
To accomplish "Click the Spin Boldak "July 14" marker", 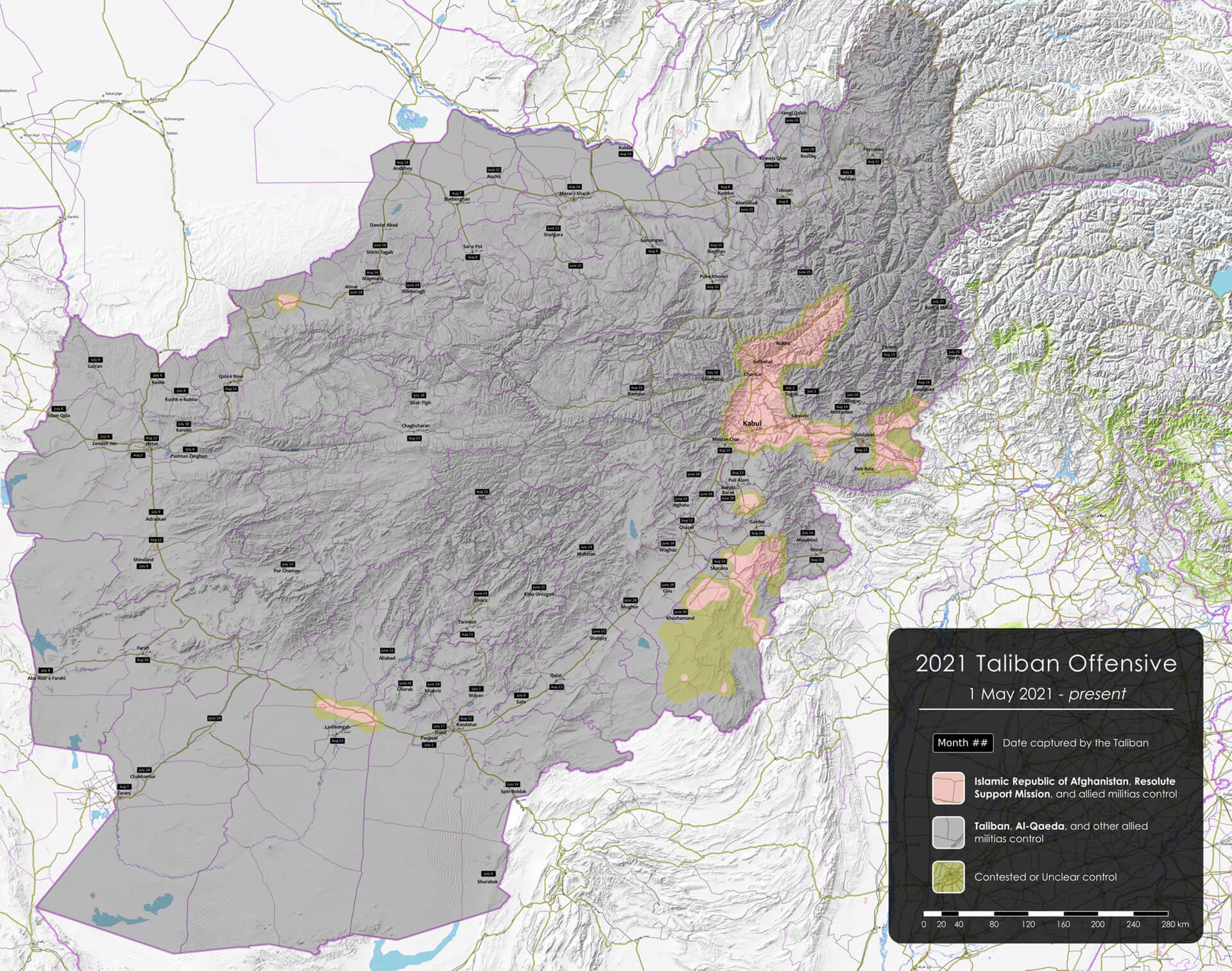I will pyautogui.click(x=513, y=784).
